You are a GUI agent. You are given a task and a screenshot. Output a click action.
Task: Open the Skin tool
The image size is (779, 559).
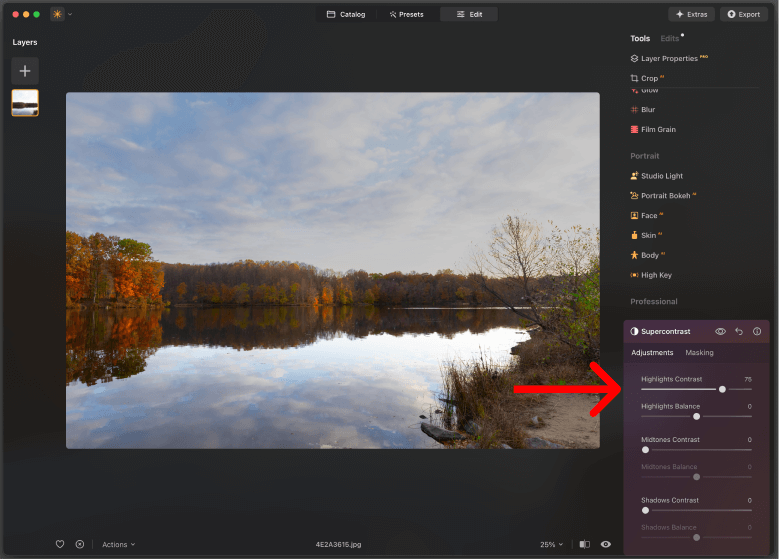point(646,236)
